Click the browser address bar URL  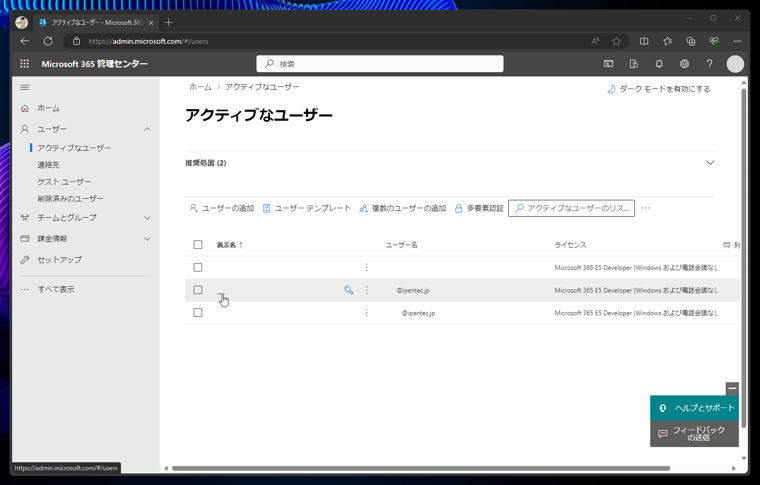point(148,41)
